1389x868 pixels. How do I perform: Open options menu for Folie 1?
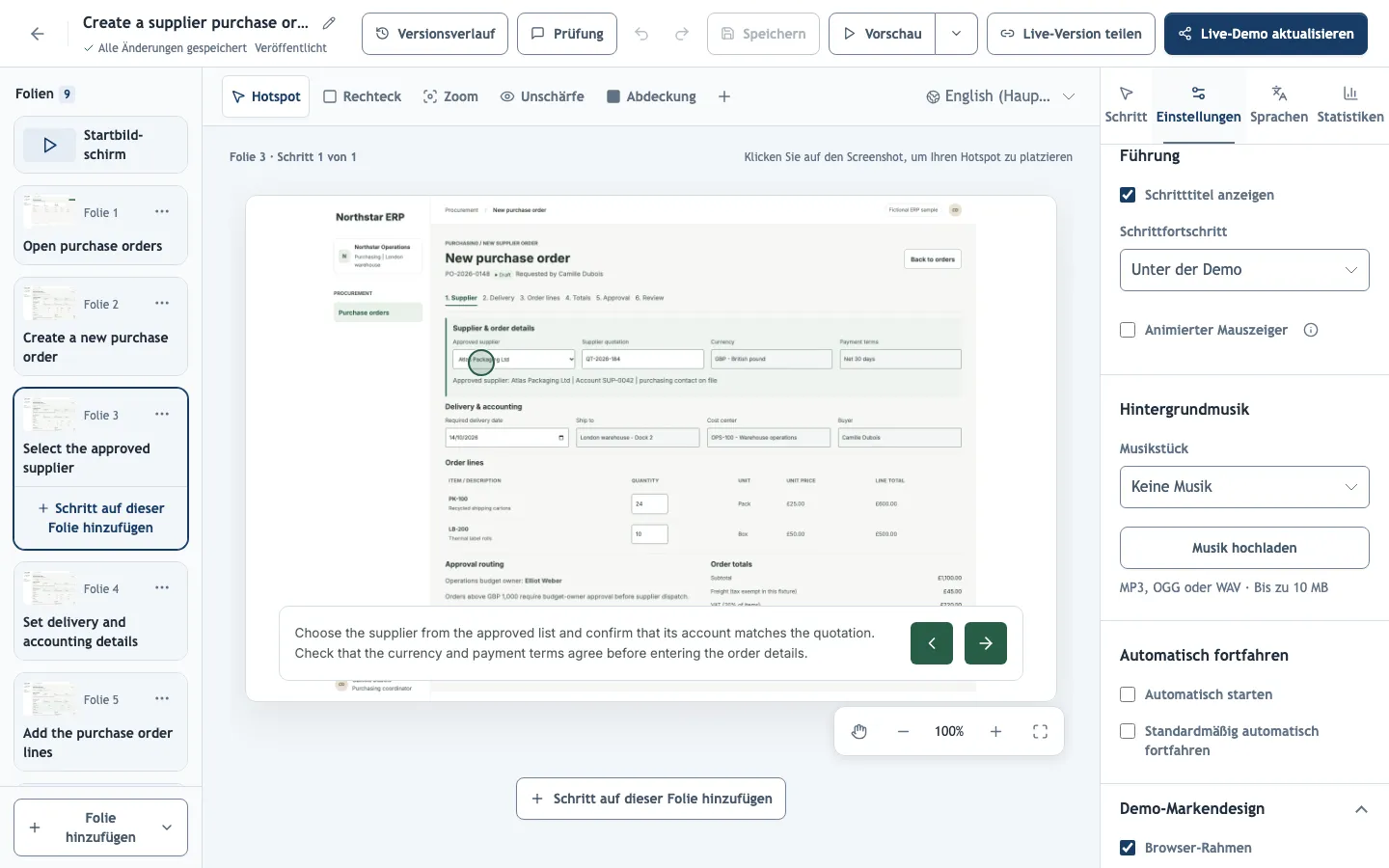tap(162, 212)
